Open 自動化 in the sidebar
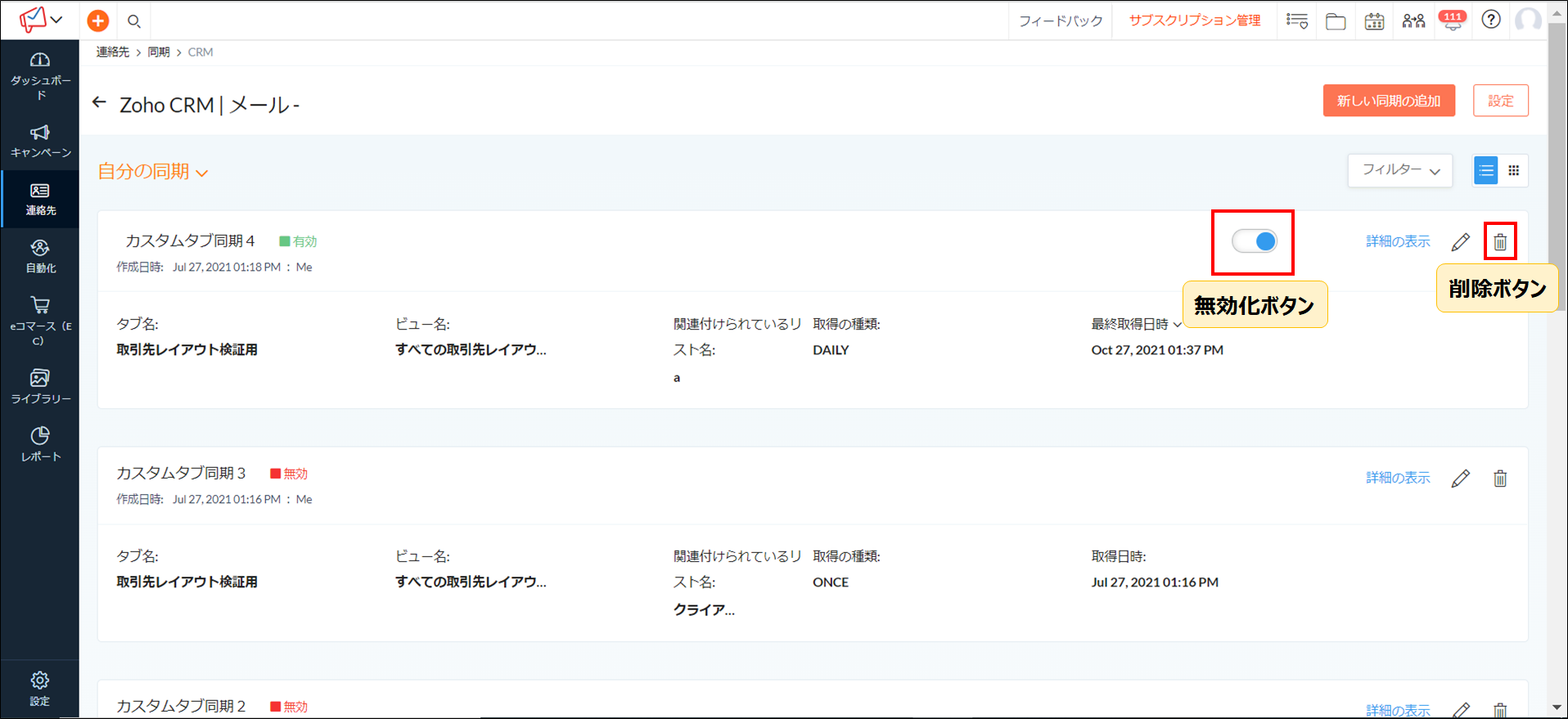 40,256
